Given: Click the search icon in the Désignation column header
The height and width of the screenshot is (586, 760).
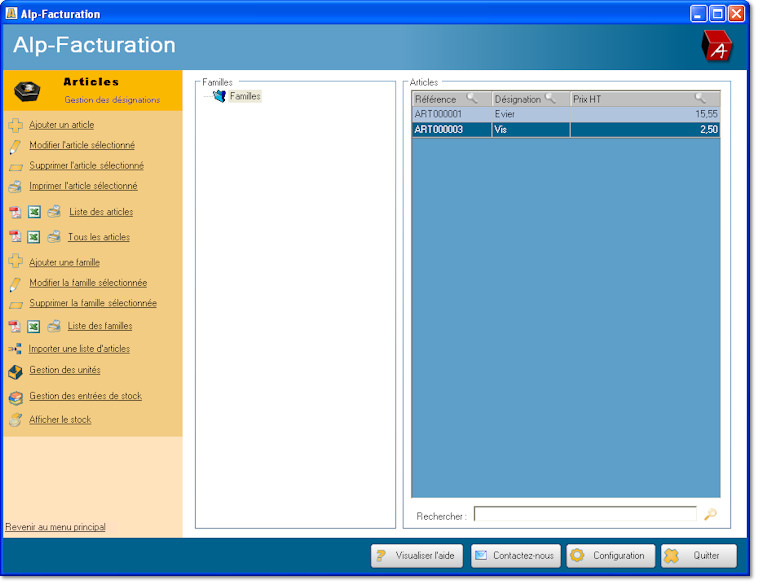Looking at the screenshot, I should (x=550, y=99).
